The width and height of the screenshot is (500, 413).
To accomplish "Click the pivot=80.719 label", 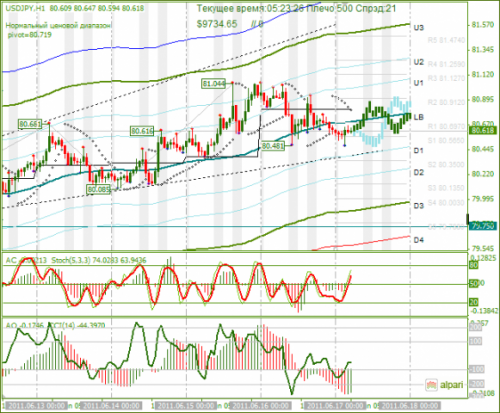I will pyautogui.click(x=29, y=35).
